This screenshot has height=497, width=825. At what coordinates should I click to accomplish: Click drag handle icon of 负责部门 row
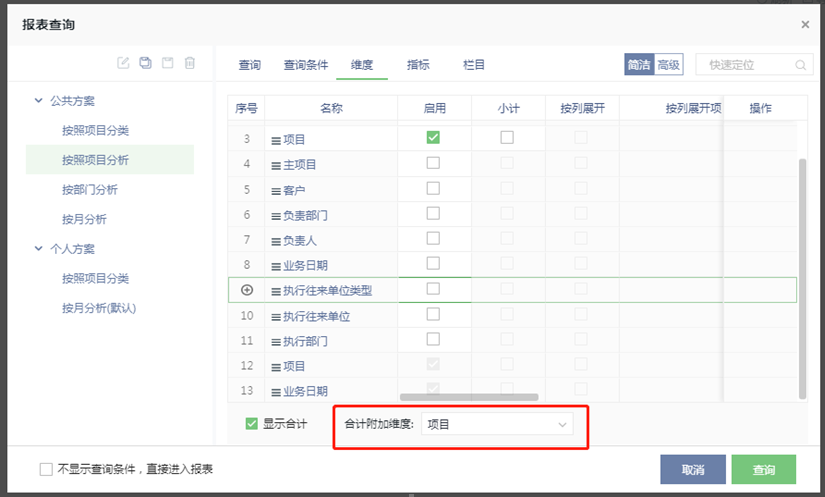(x=276, y=216)
